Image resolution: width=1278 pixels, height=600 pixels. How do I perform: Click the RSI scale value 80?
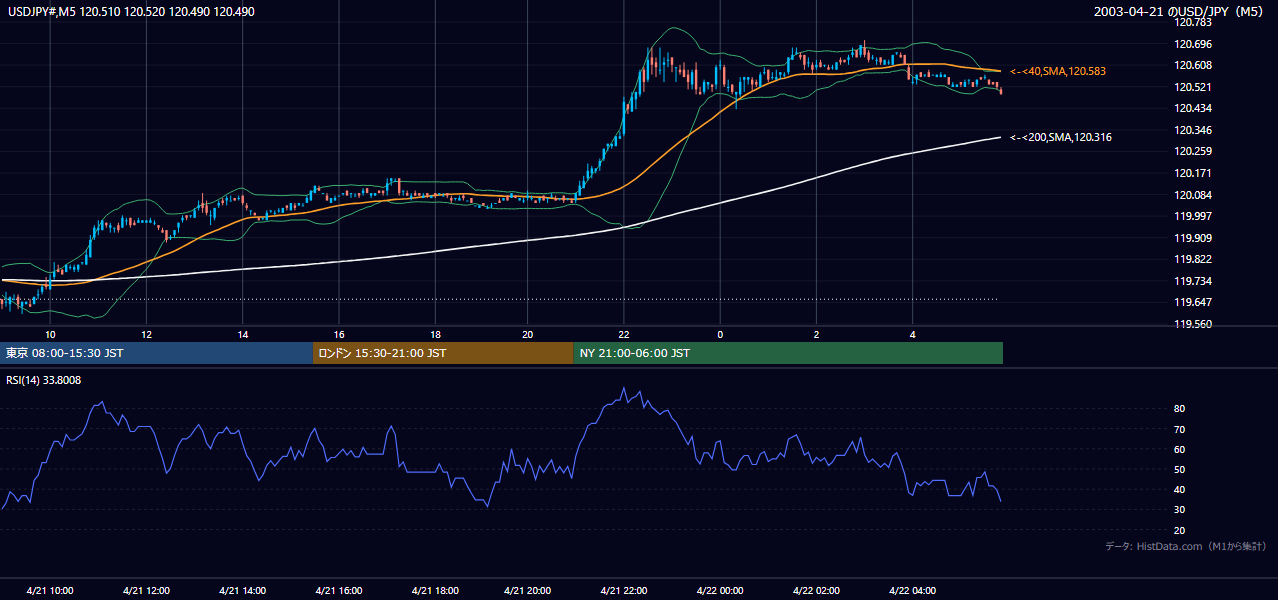[x=1180, y=409]
